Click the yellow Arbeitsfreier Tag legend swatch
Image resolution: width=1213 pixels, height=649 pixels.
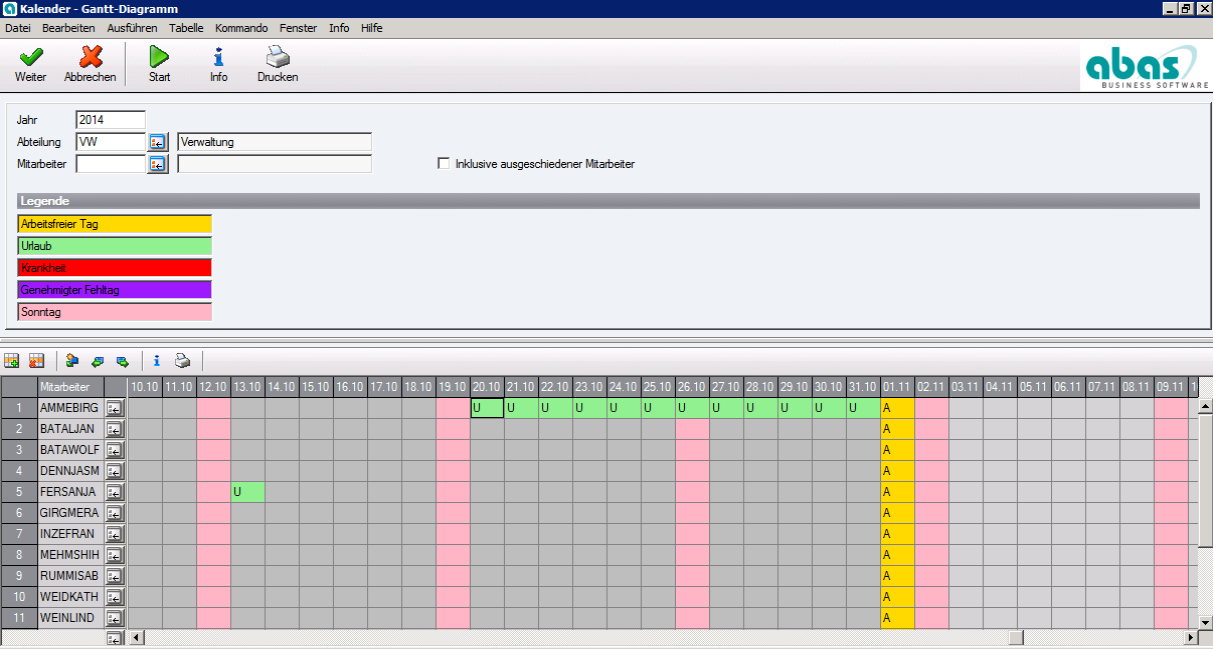[115, 224]
